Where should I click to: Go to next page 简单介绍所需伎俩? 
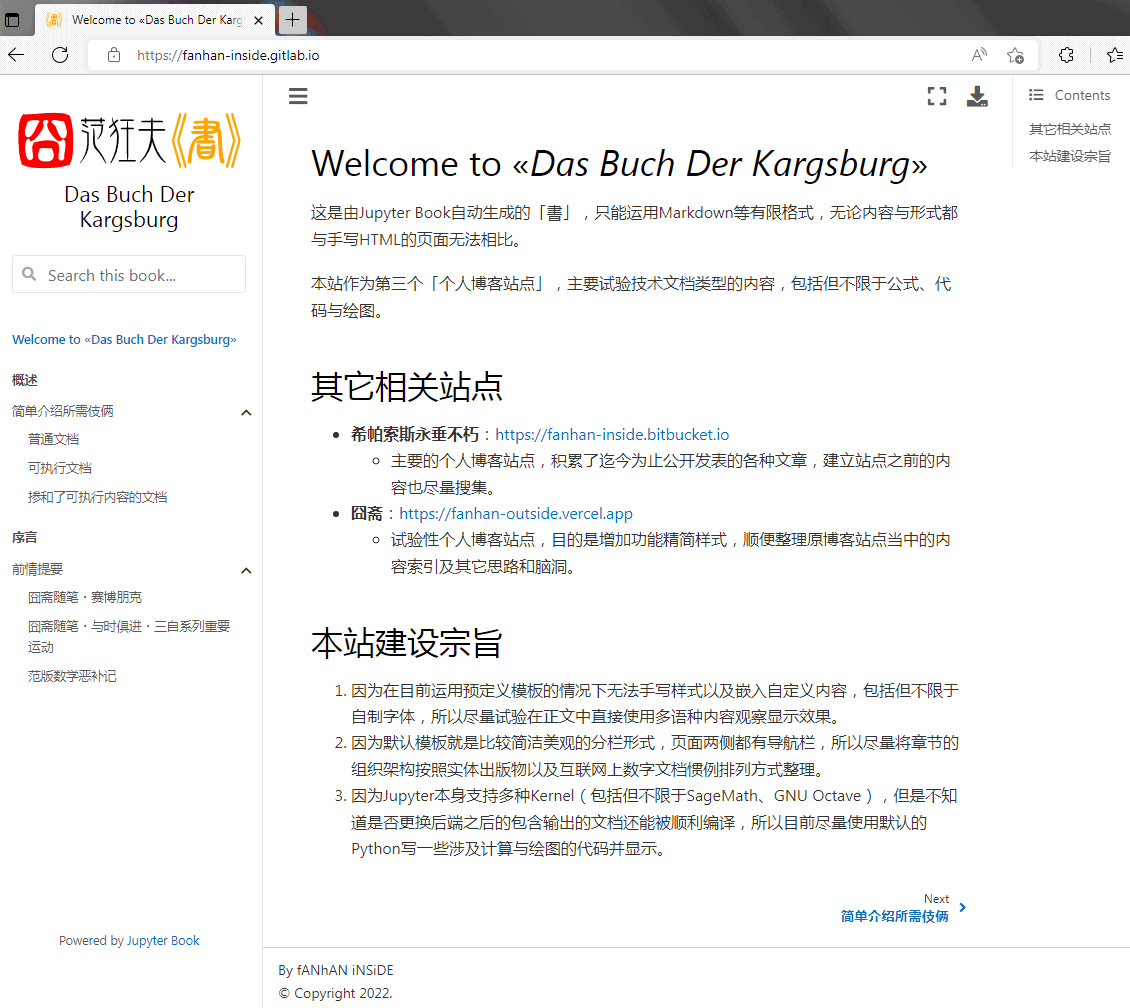coord(894,916)
